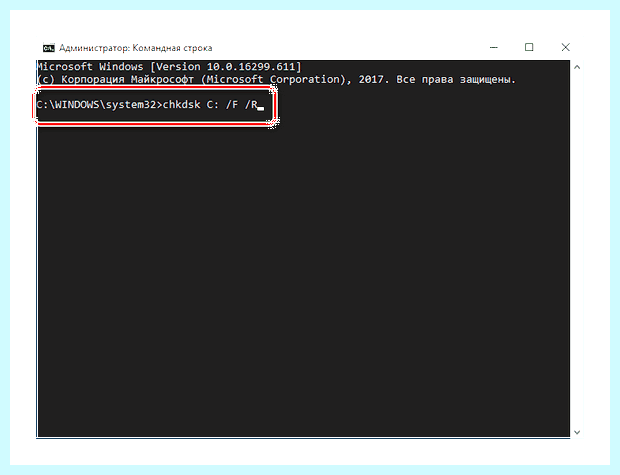The width and height of the screenshot is (620, 475).
Task: Click the 'Microsoft Windows [Version 10.0.16299.611]' line
Action: (169, 67)
